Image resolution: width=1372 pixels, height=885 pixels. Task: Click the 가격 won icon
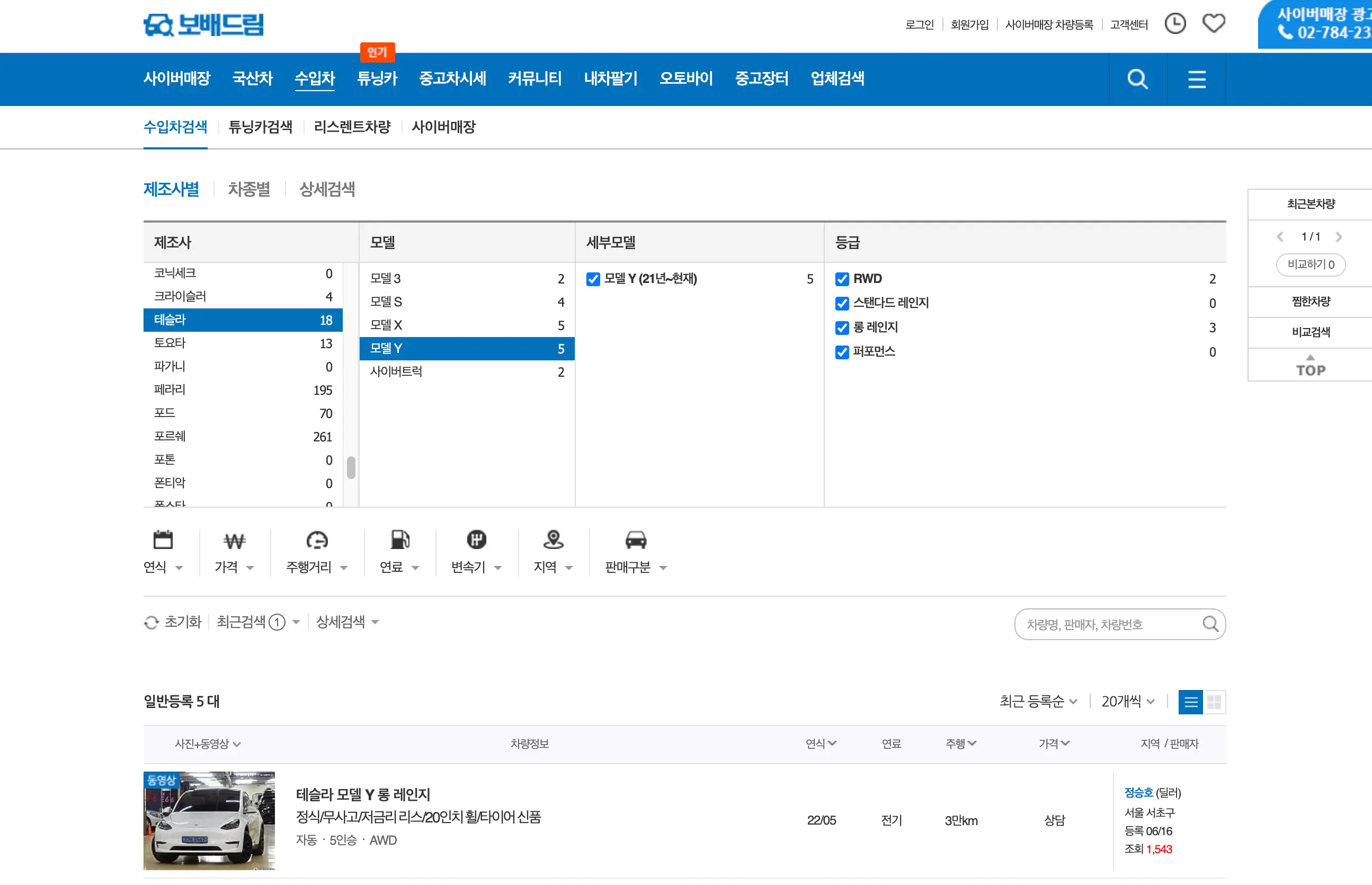click(x=234, y=541)
